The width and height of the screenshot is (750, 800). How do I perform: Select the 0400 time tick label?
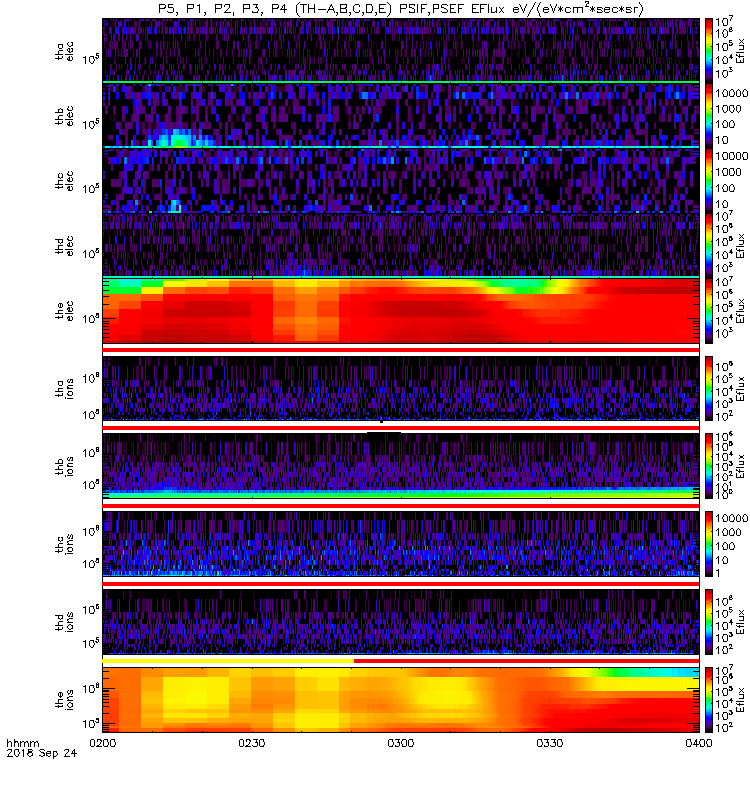(x=698, y=743)
